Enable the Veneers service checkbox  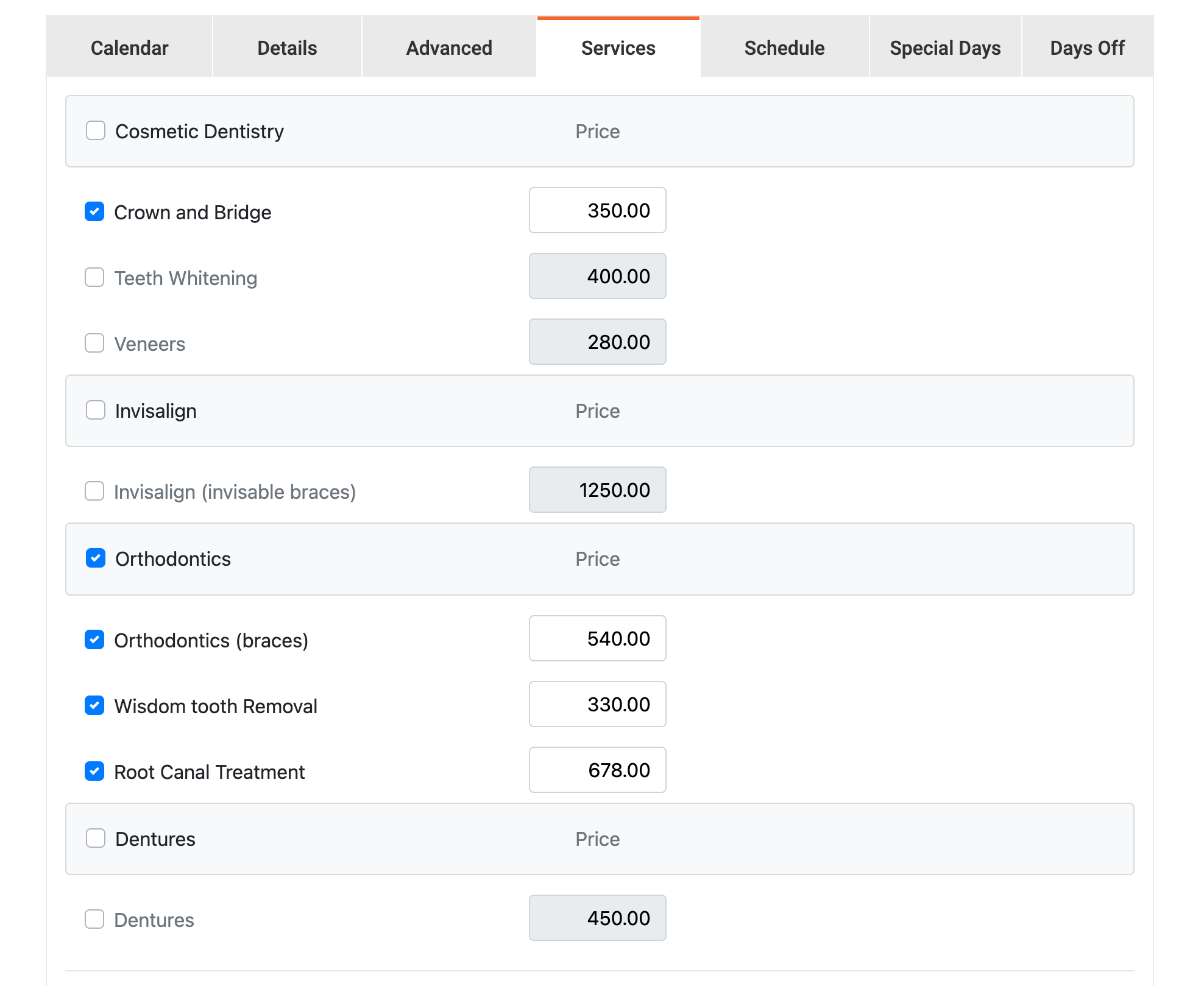[x=94, y=343]
